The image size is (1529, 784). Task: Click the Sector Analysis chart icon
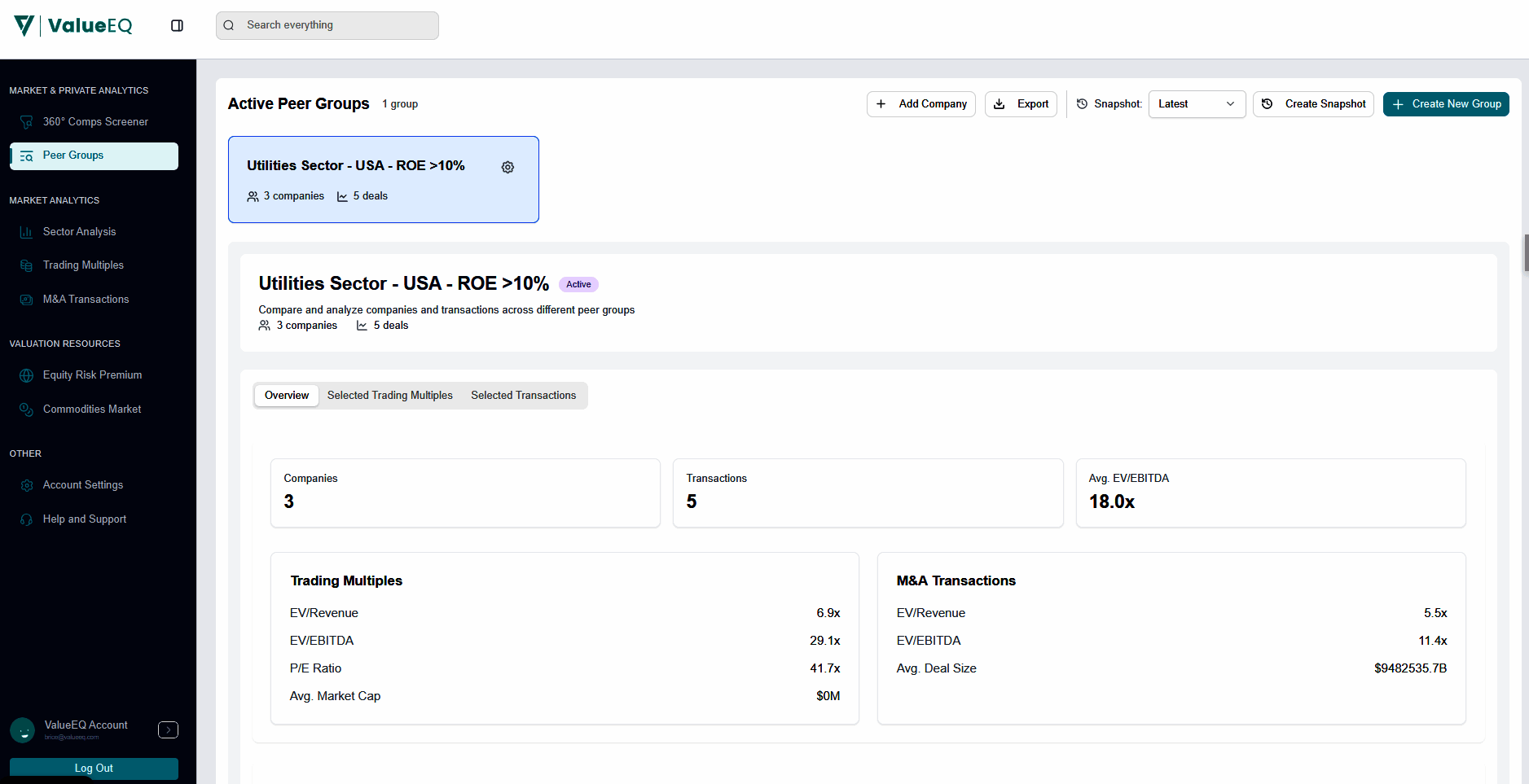[x=26, y=232]
